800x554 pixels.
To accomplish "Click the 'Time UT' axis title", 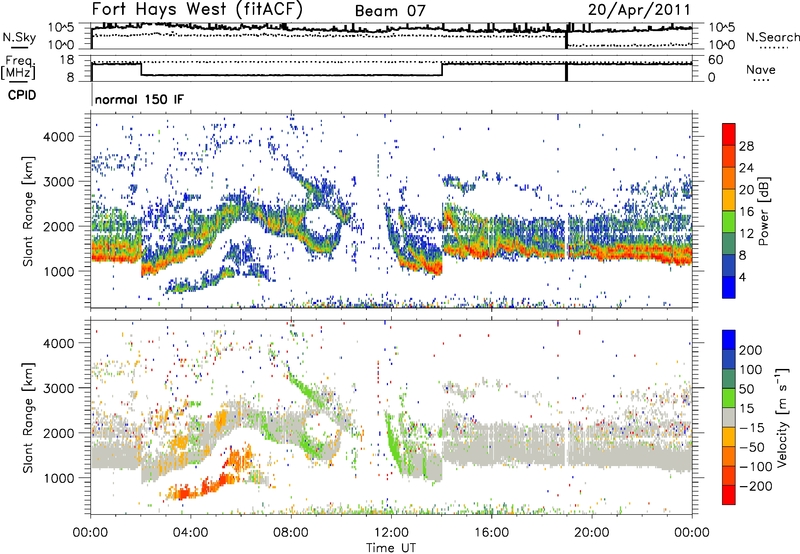I will pos(390,547).
